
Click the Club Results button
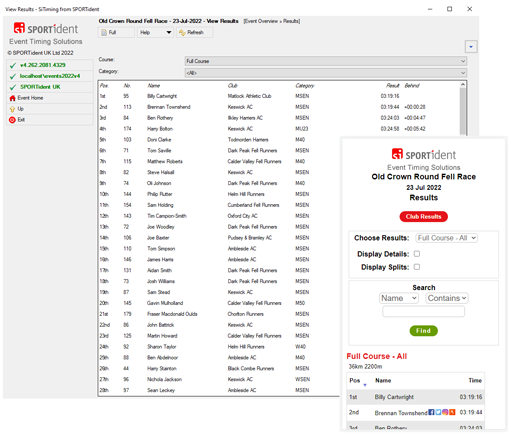pos(423,217)
